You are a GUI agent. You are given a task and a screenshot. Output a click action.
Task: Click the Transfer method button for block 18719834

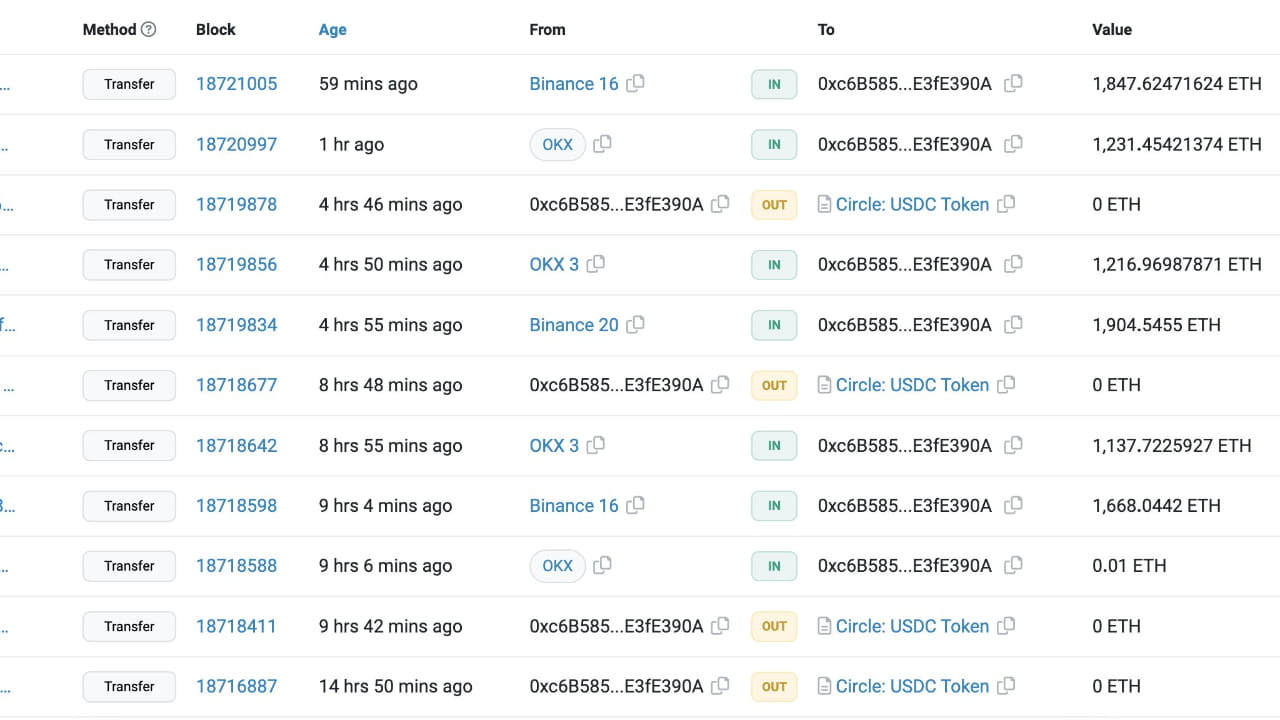[129, 325]
